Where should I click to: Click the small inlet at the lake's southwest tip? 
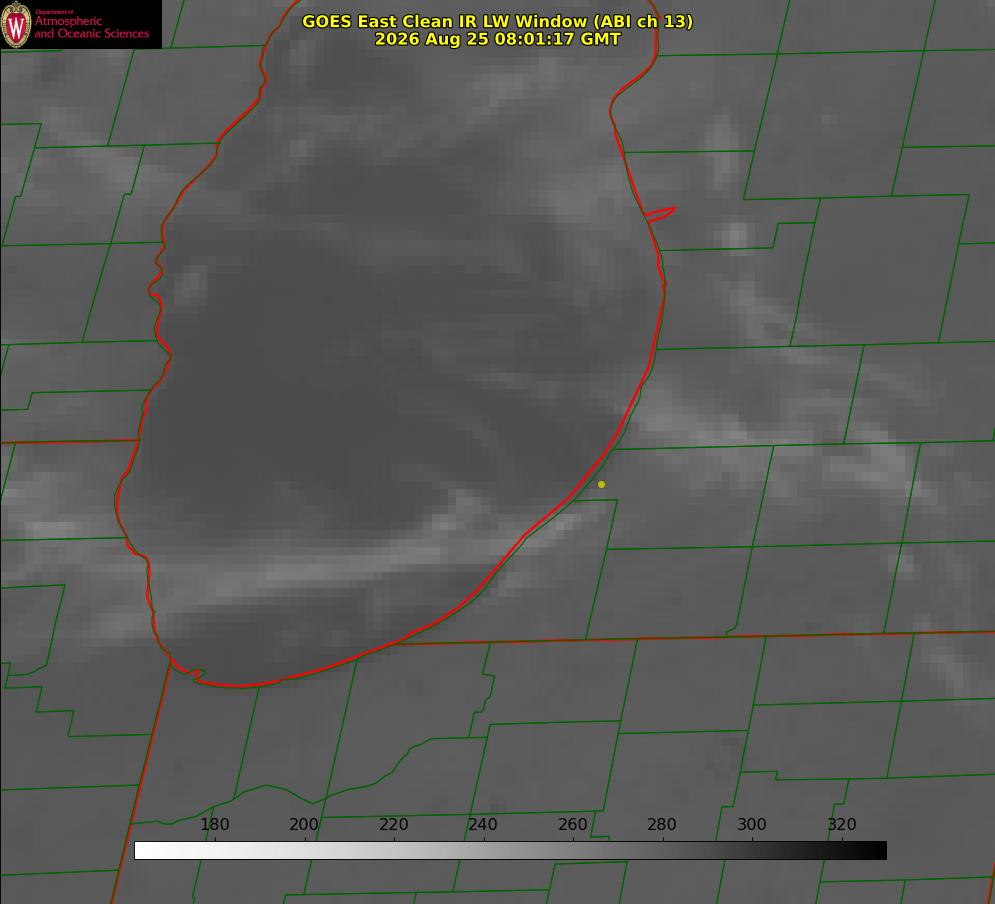tap(188, 670)
